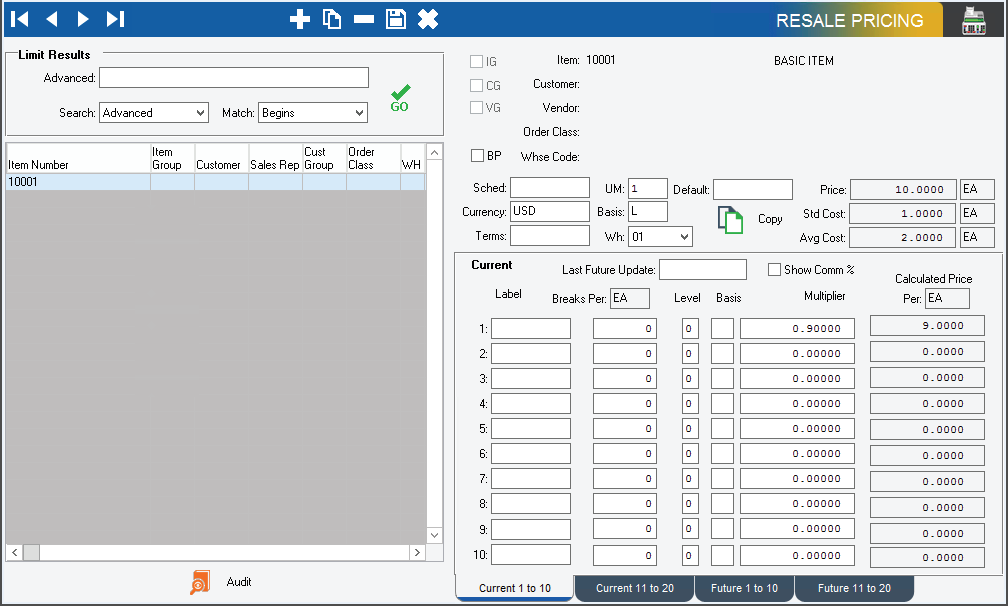Image resolution: width=1008 pixels, height=606 pixels.
Task: Cancel changes using the X toolbar icon
Action: [x=427, y=18]
